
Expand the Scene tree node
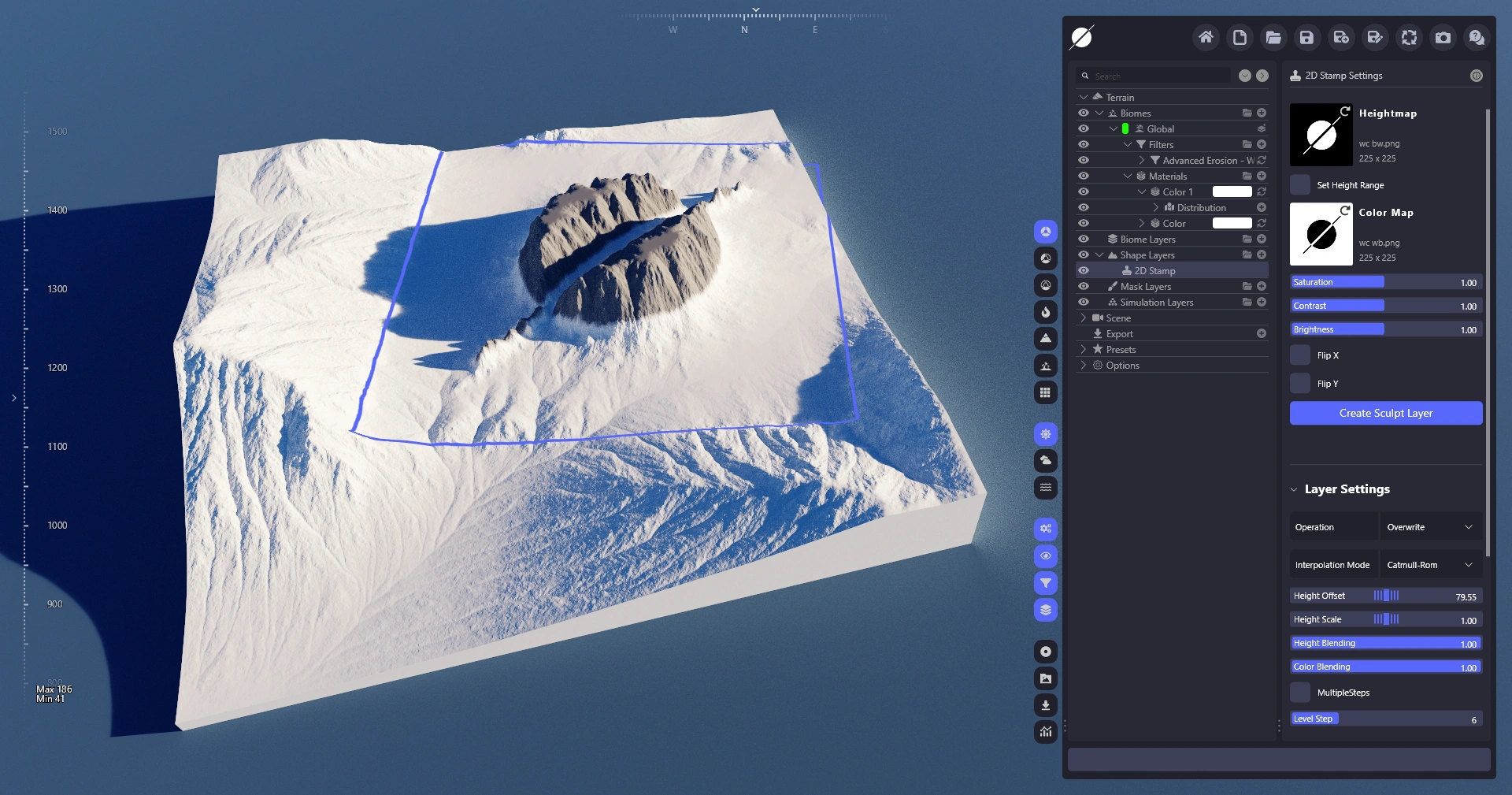click(x=1084, y=318)
